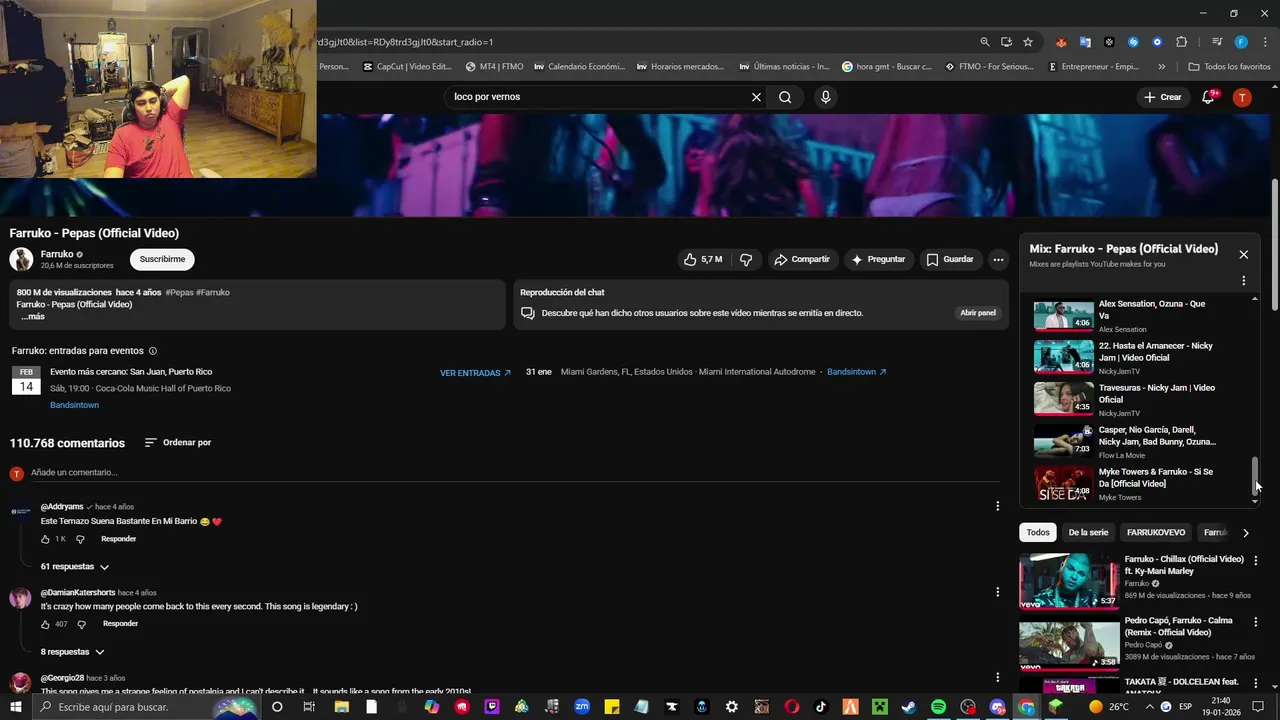Click the mix playlist scrollbar thumb

pyautogui.click(x=1255, y=475)
